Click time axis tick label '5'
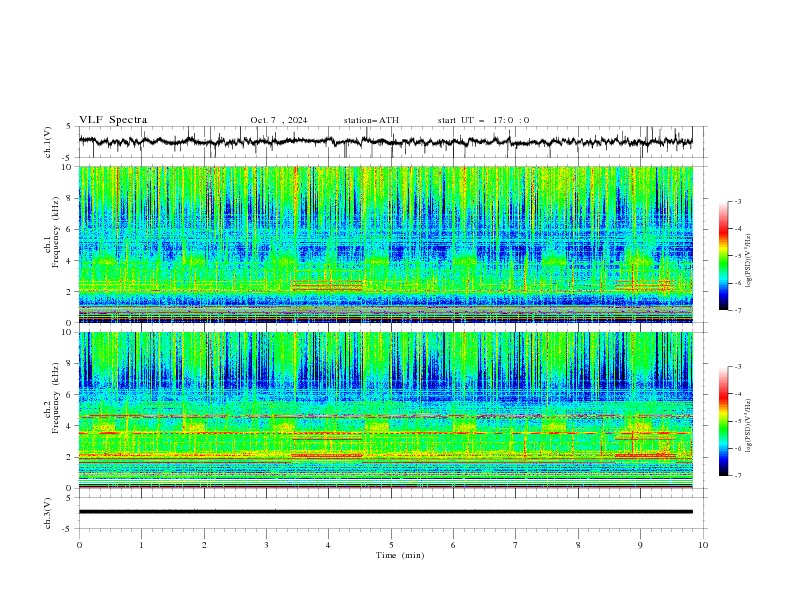Screen dimensions: 792x612 391,545
